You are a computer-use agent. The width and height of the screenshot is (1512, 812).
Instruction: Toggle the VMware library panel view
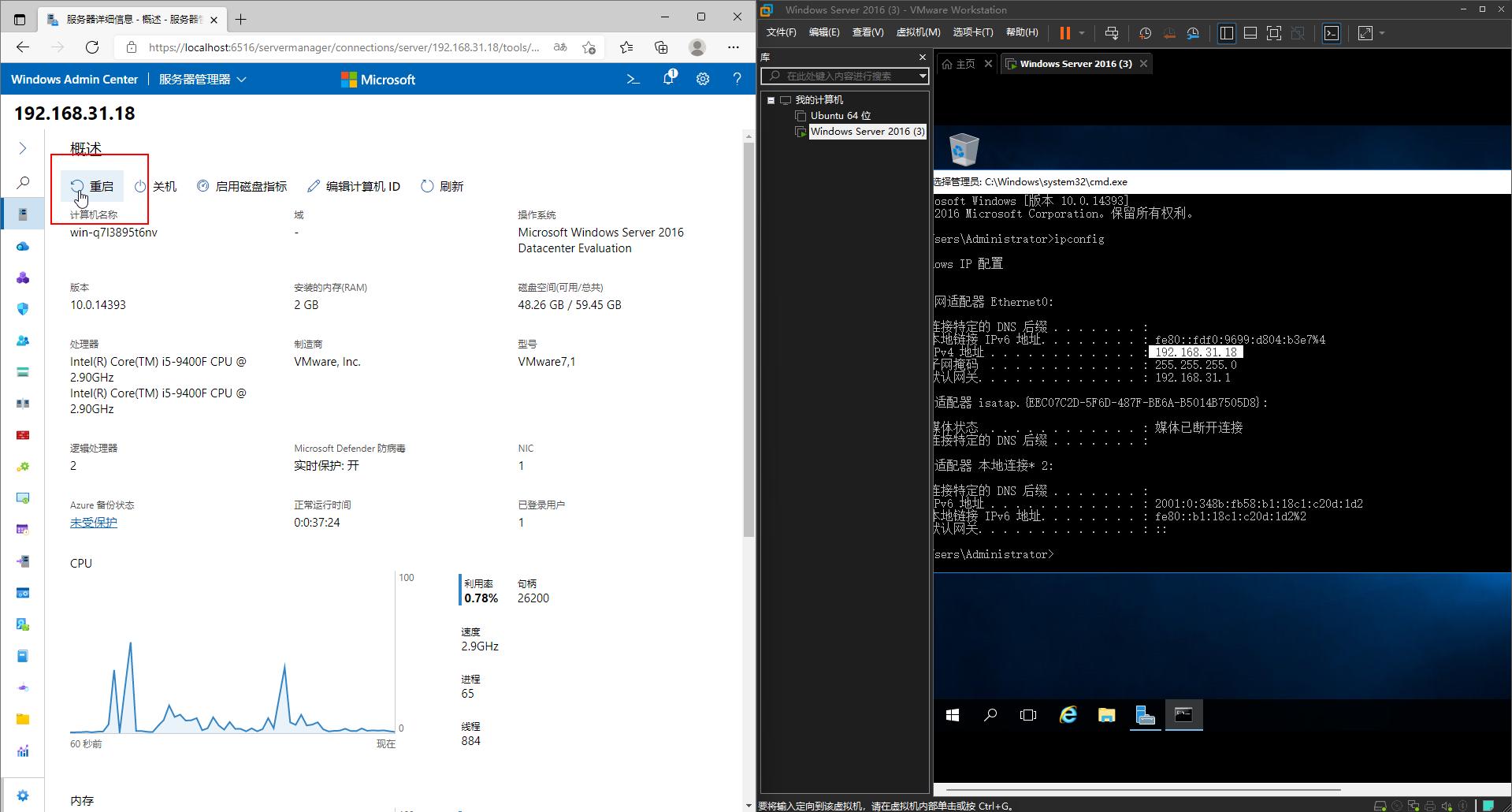1227,33
